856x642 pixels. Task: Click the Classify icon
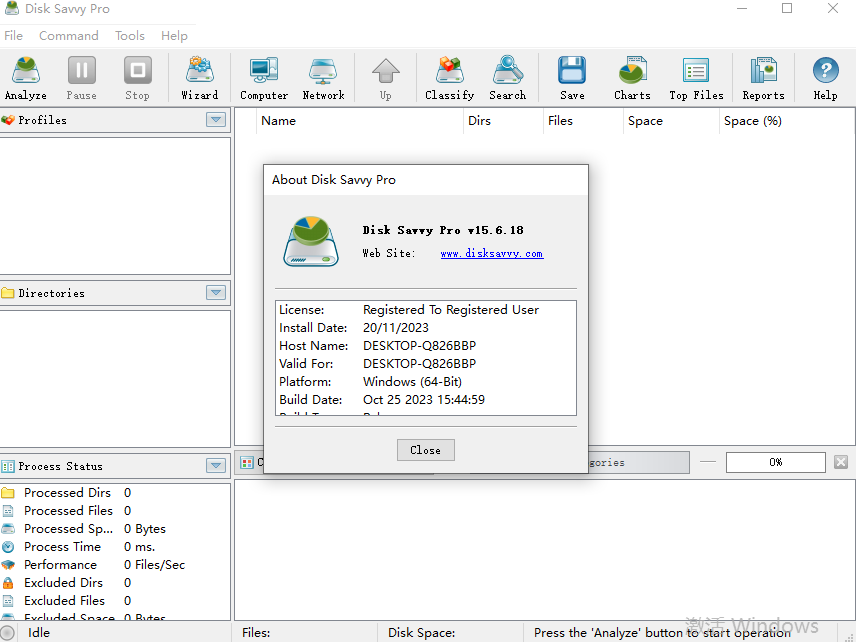[449, 78]
